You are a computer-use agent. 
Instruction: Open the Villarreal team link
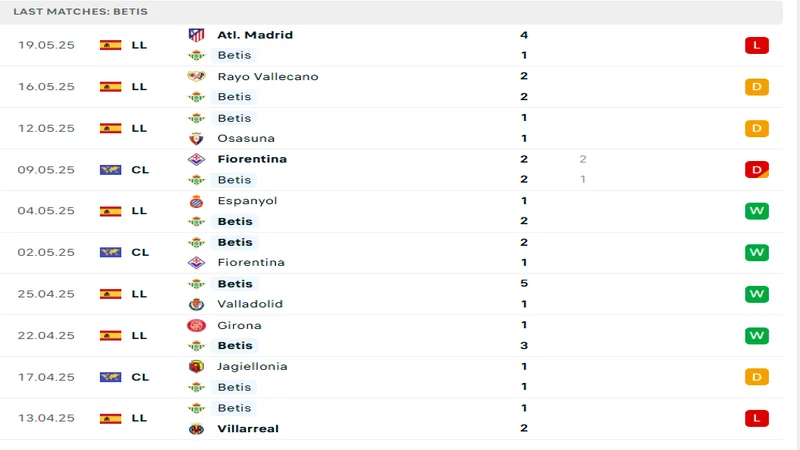click(x=248, y=429)
